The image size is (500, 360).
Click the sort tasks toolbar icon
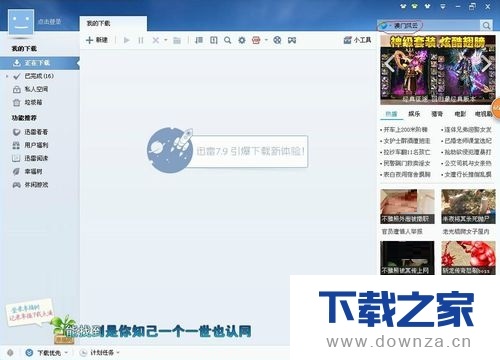[x=199, y=40]
